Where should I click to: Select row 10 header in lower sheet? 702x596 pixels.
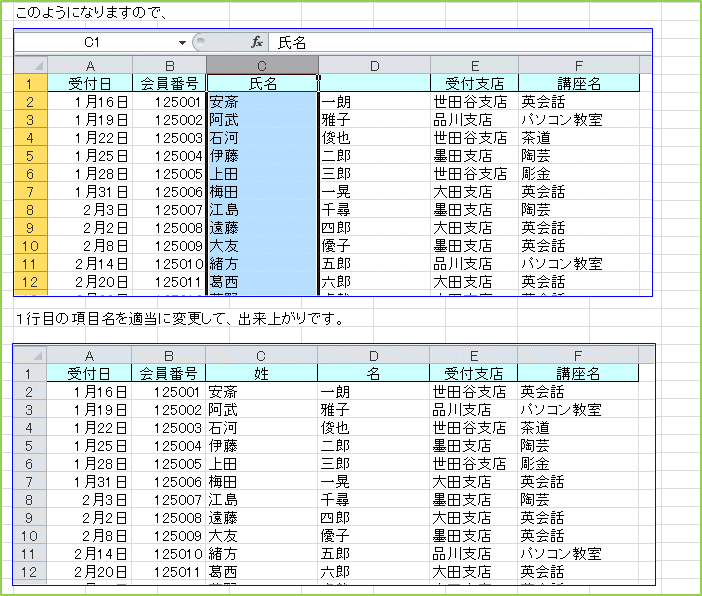30,536
